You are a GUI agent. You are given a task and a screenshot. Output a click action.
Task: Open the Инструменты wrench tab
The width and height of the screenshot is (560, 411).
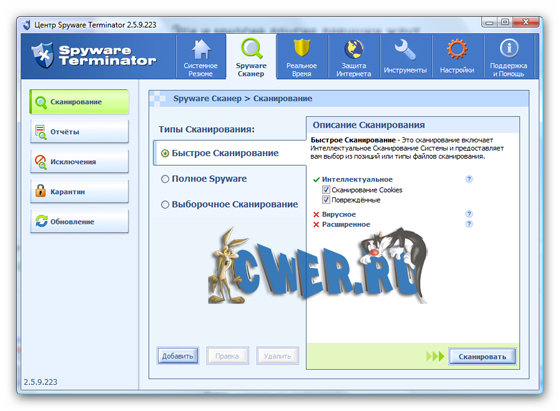point(405,57)
